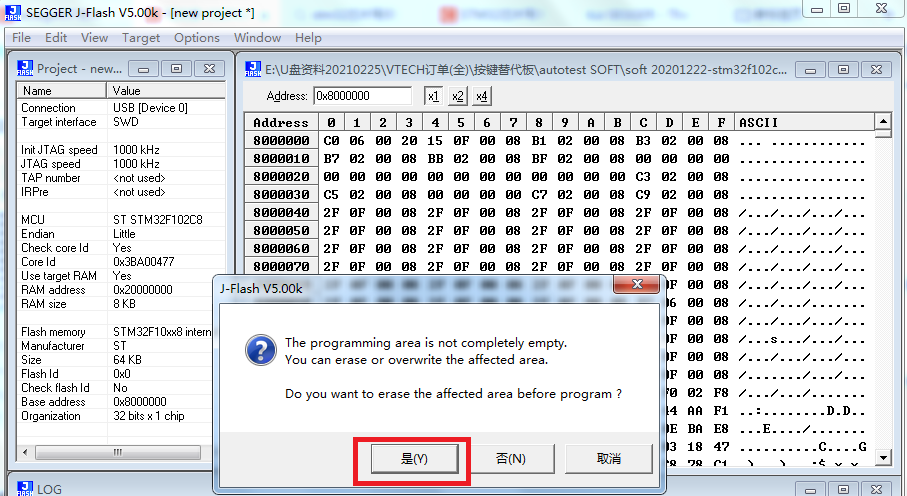Maximize the data file window
Image resolution: width=907 pixels, height=496 pixels.
tap(843, 69)
